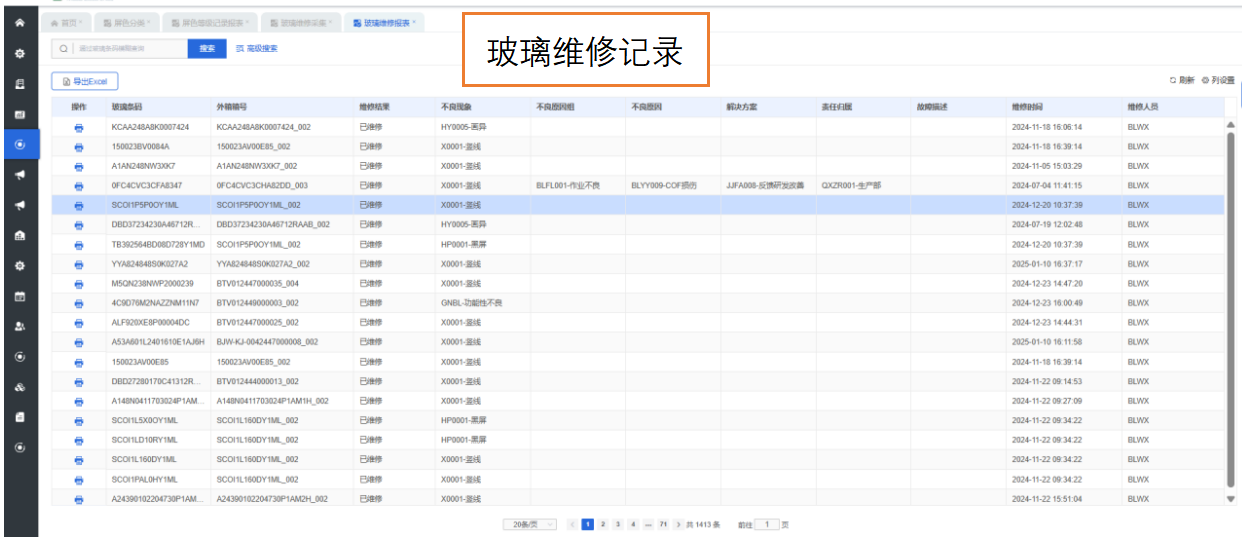Screen dimensions: 1242x537
Task: Open the building icon in the sidebar
Action: pos(19,235)
